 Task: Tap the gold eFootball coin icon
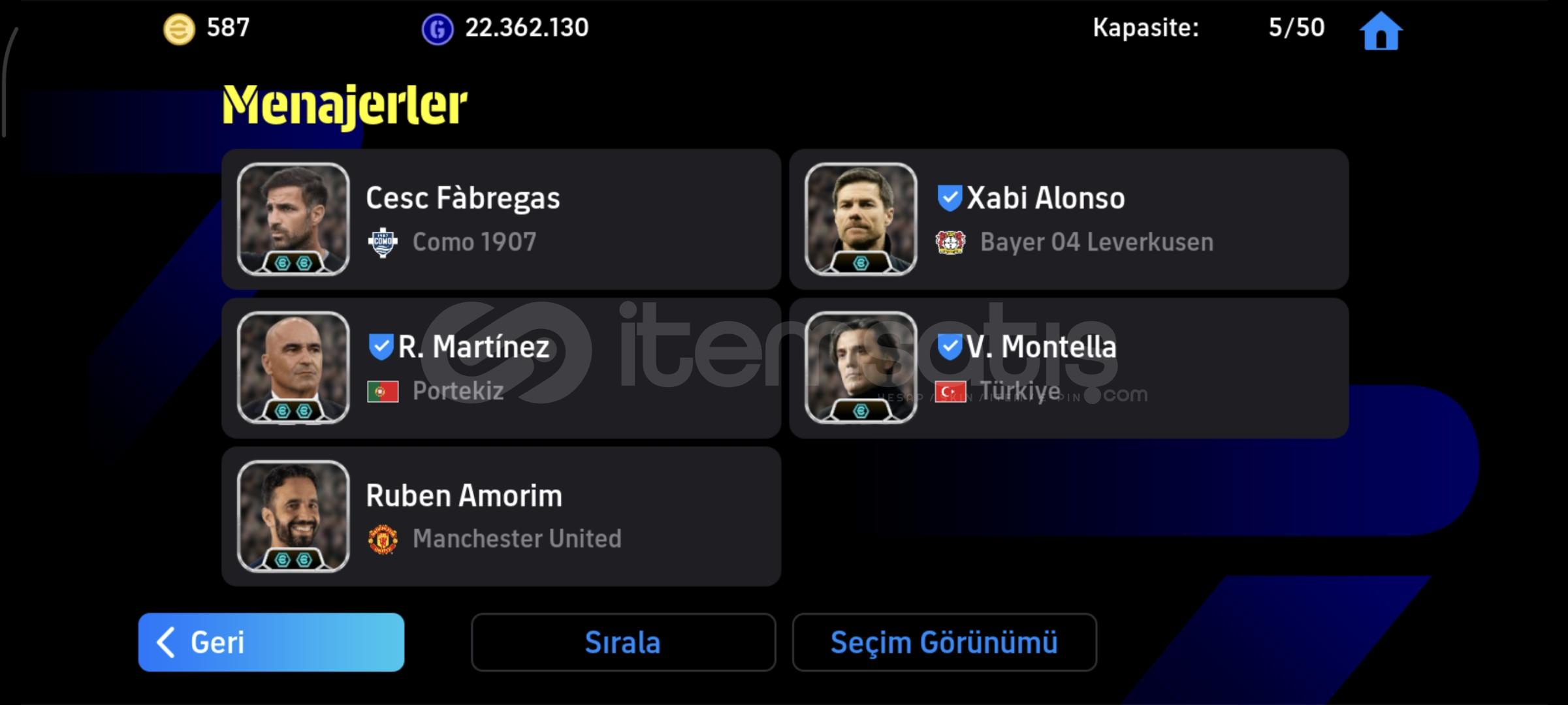tap(179, 29)
